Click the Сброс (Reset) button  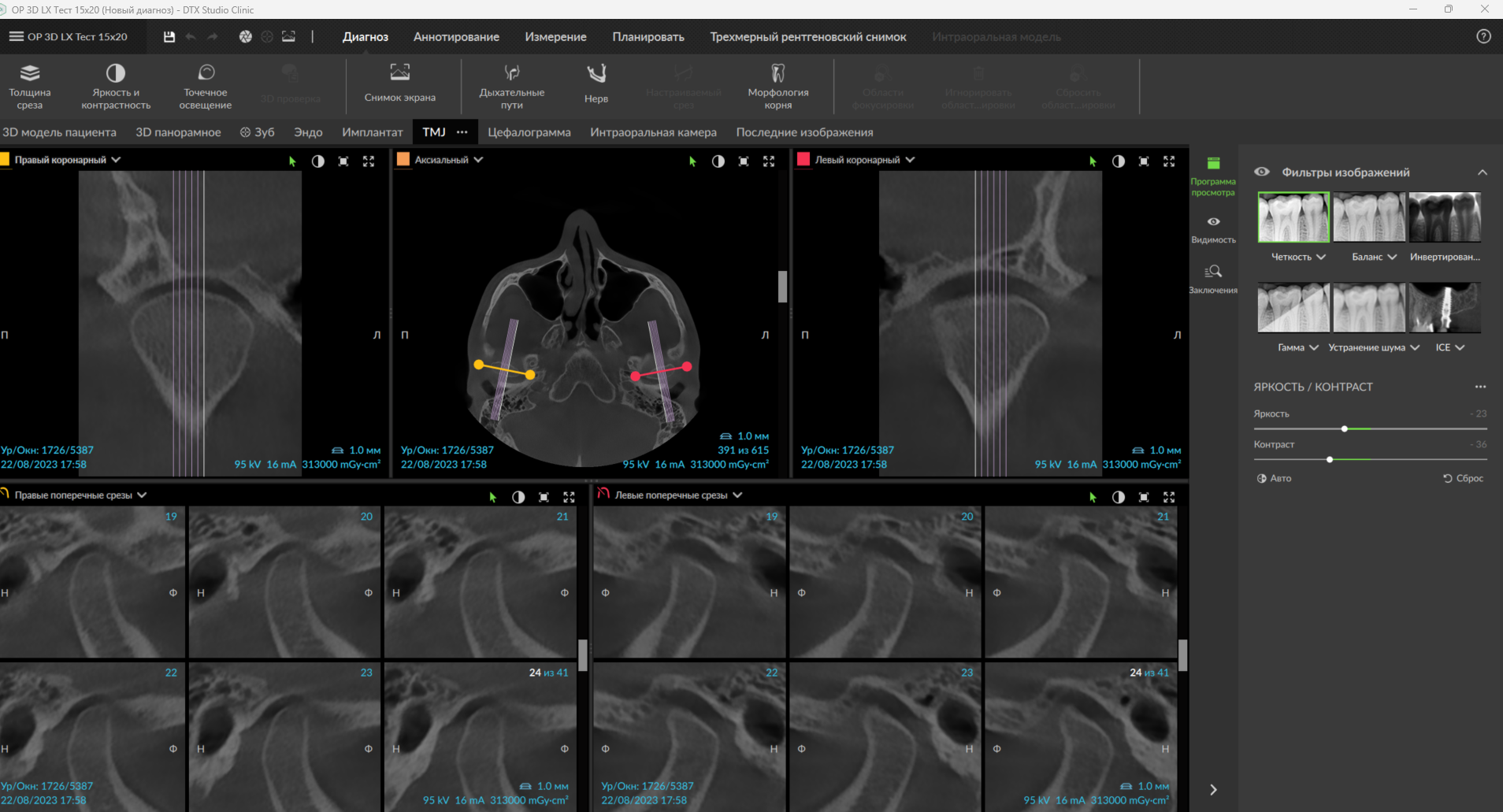pos(1463,478)
